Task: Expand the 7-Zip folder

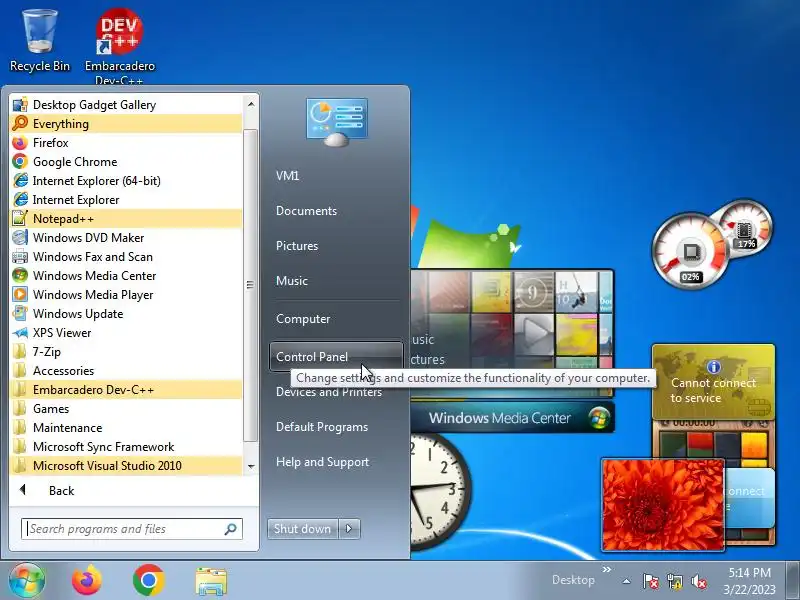Action: point(126,352)
